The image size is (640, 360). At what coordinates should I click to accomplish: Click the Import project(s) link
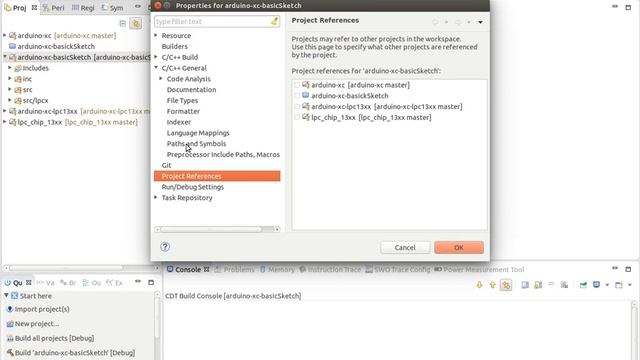click(x=42, y=309)
